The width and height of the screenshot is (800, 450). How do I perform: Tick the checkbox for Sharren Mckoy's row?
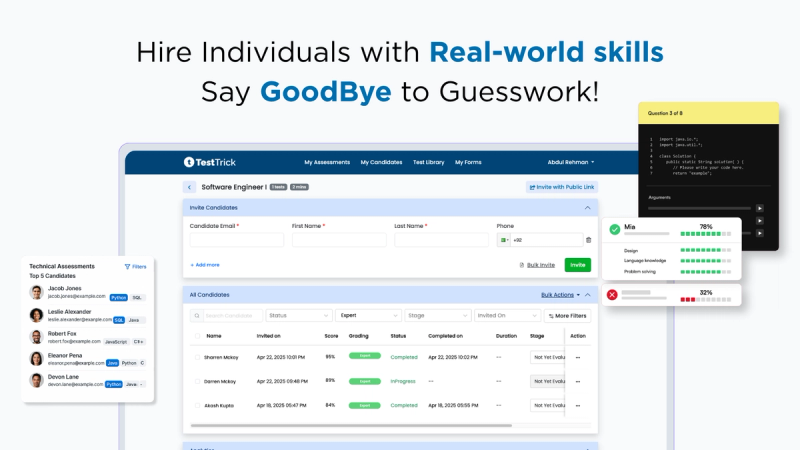click(x=197, y=357)
